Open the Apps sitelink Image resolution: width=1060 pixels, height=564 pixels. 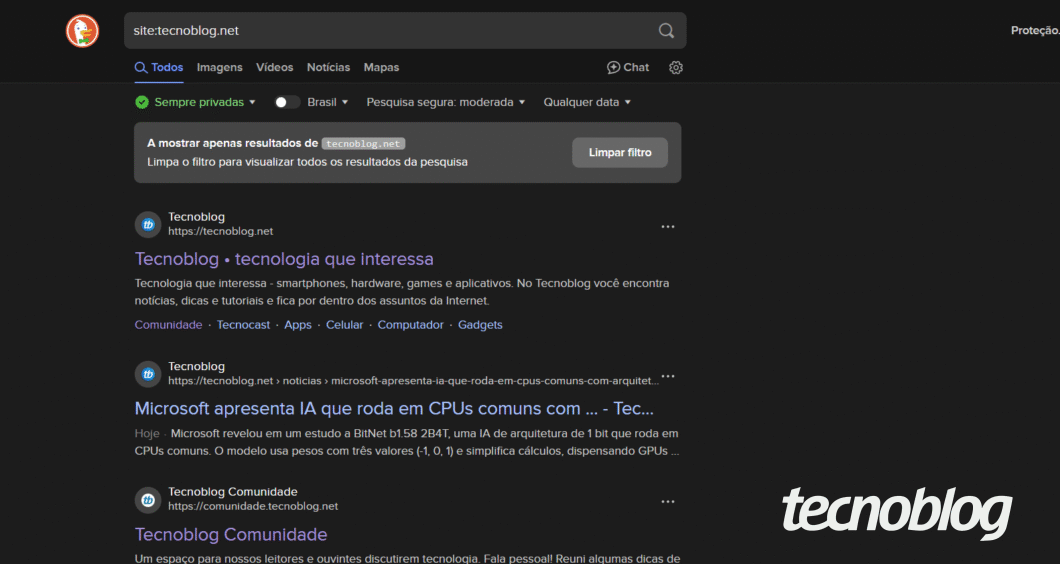pyautogui.click(x=298, y=325)
